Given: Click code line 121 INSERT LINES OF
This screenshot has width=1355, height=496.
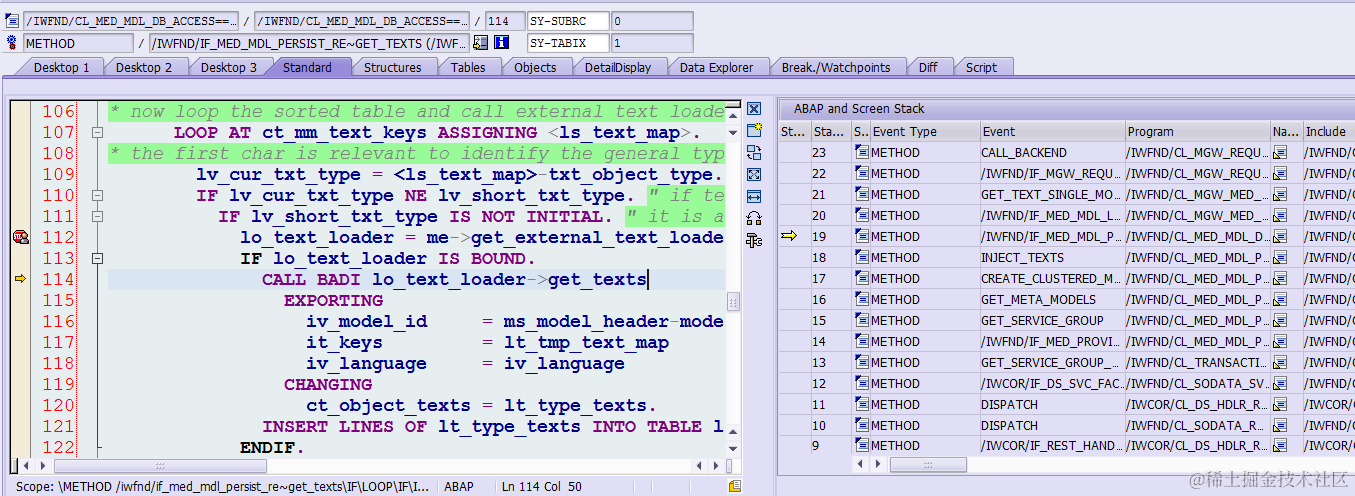Looking at the screenshot, I should coord(493,427).
